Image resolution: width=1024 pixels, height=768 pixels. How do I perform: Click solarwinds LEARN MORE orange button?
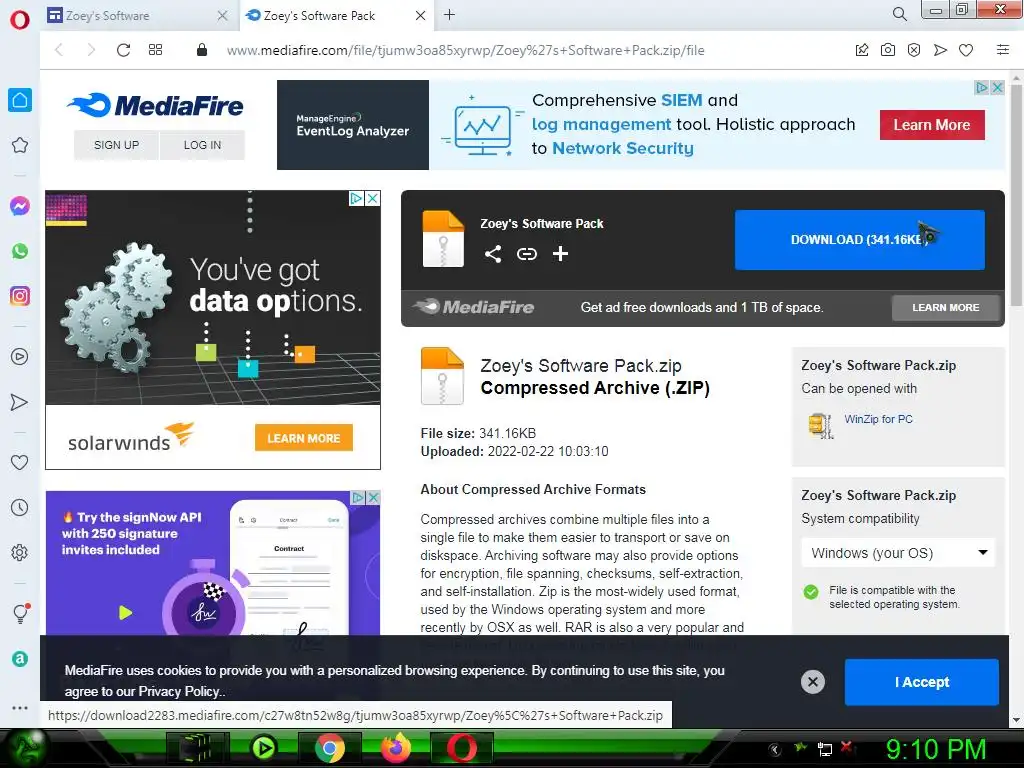point(304,438)
